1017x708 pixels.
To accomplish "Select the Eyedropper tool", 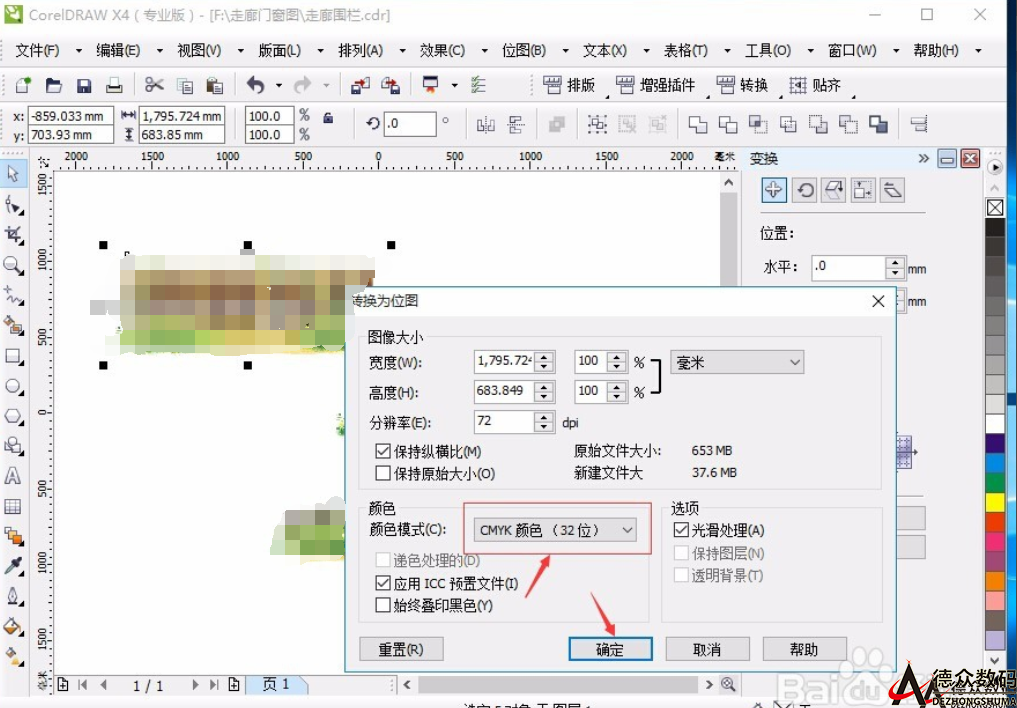I will click(13, 566).
